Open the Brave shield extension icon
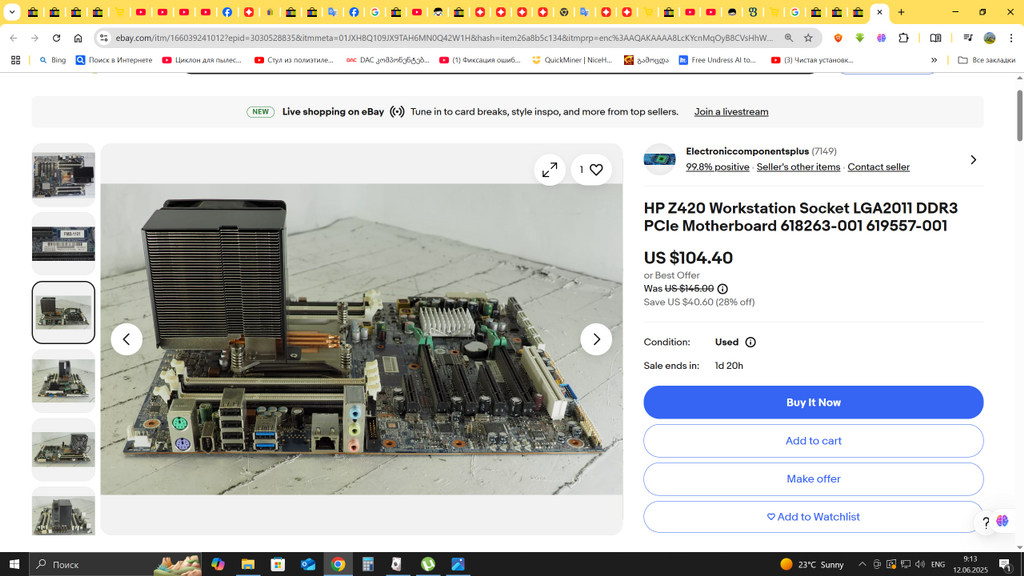Viewport: 1024px width, 576px height. coord(838,38)
